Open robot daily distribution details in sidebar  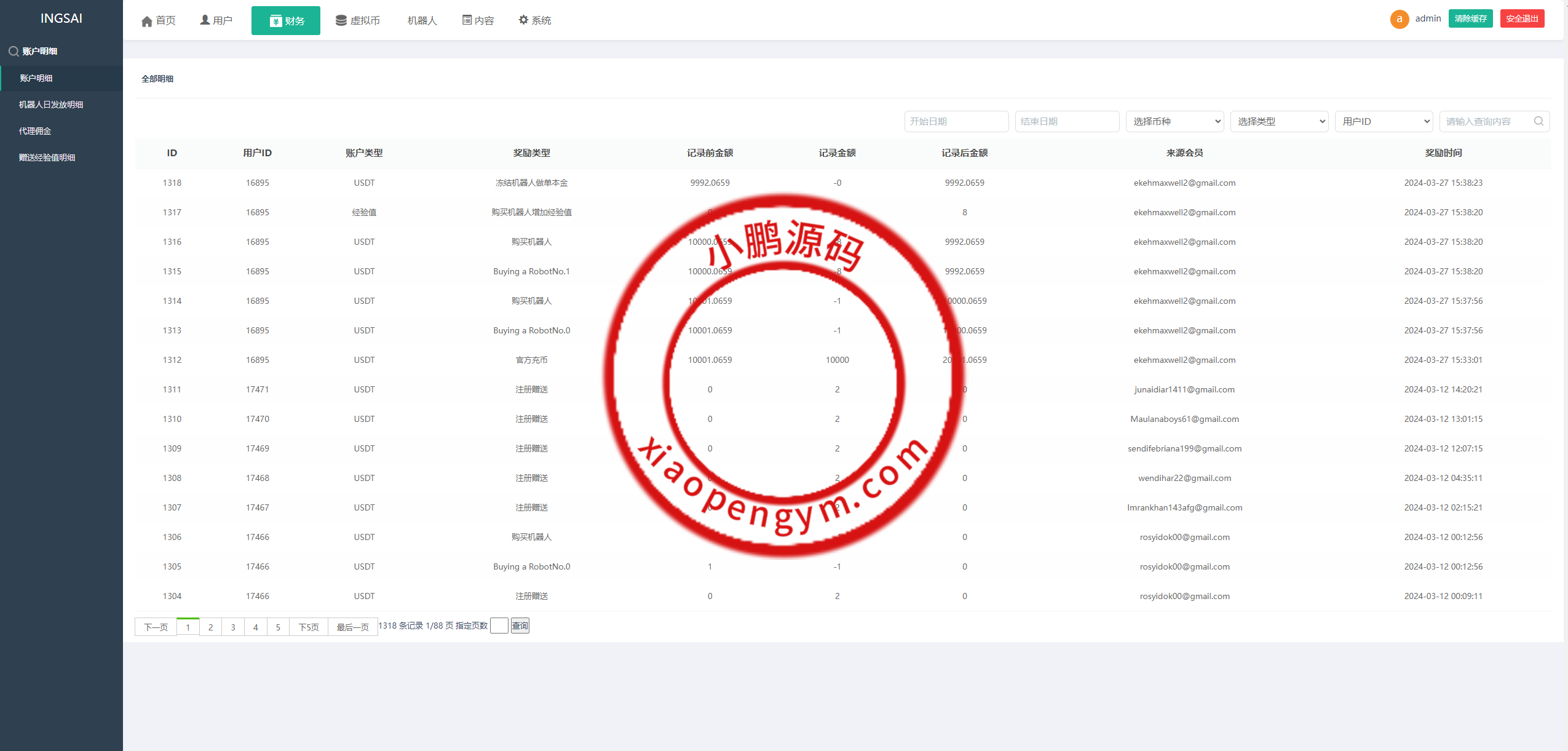pyautogui.click(x=51, y=105)
